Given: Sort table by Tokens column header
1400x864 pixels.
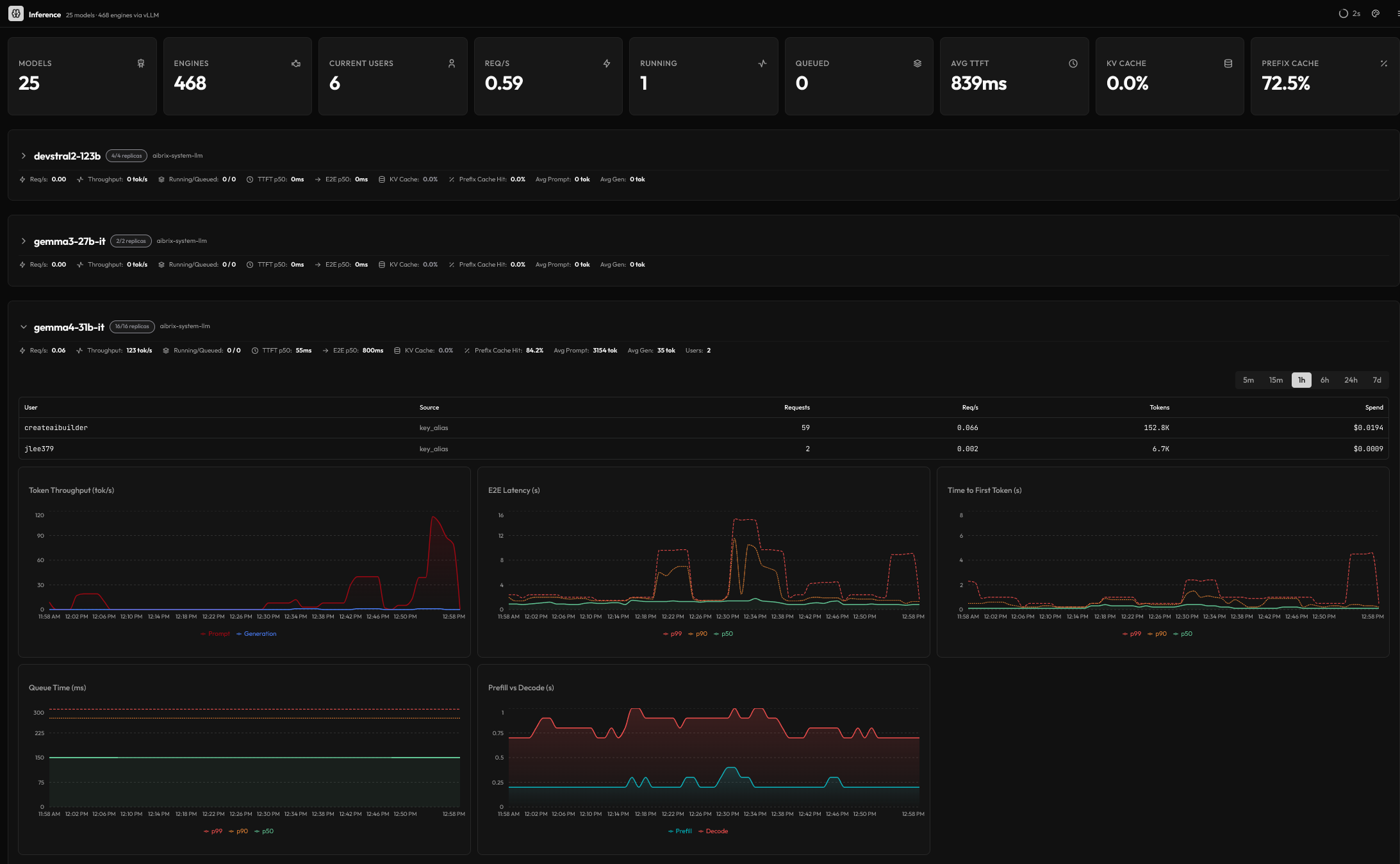Looking at the screenshot, I should click(x=1160, y=408).
